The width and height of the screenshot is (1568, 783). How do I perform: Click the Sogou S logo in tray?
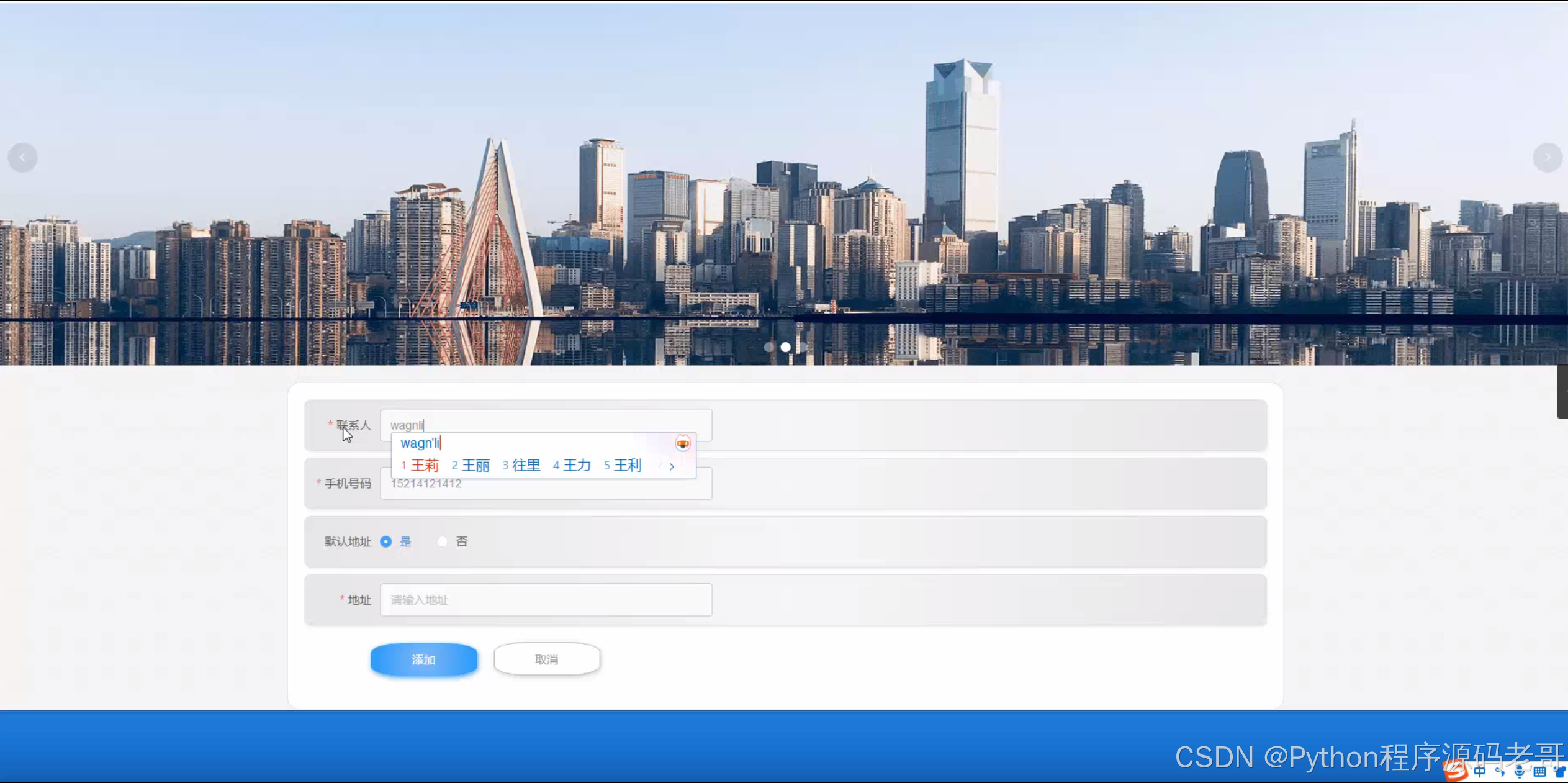pos(1456,771)
